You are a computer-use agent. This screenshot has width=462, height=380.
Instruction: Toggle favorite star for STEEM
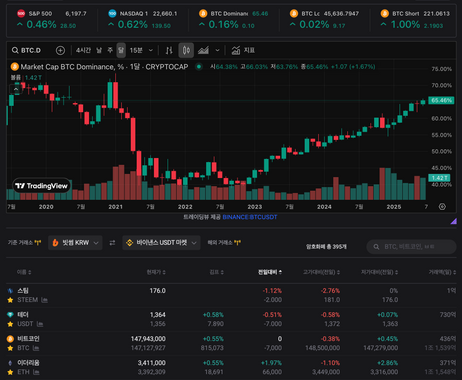[x=10, y=300]
